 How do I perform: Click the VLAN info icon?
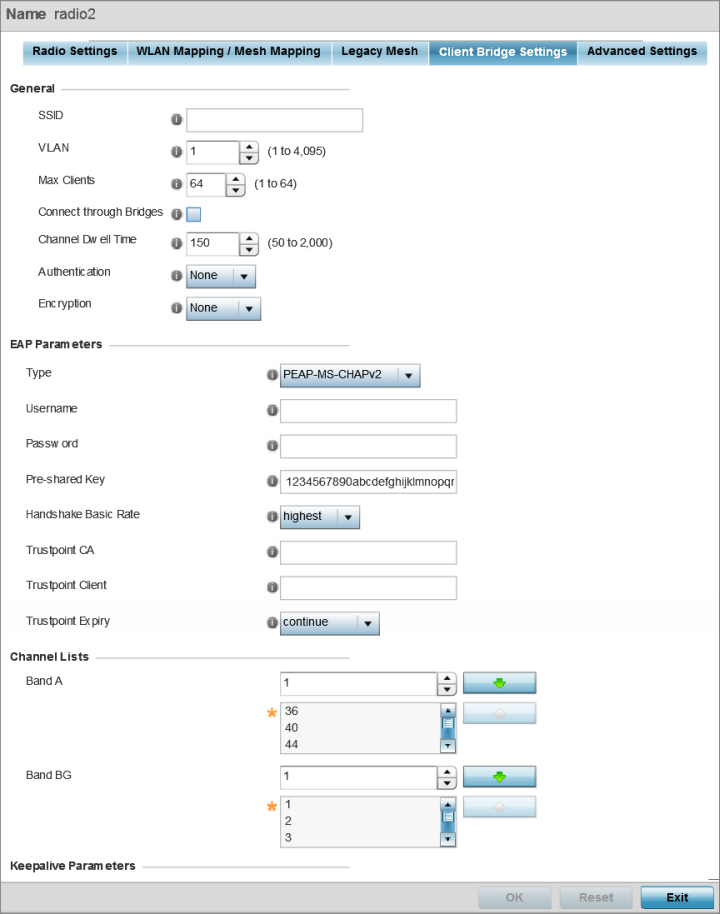point(177,152)
